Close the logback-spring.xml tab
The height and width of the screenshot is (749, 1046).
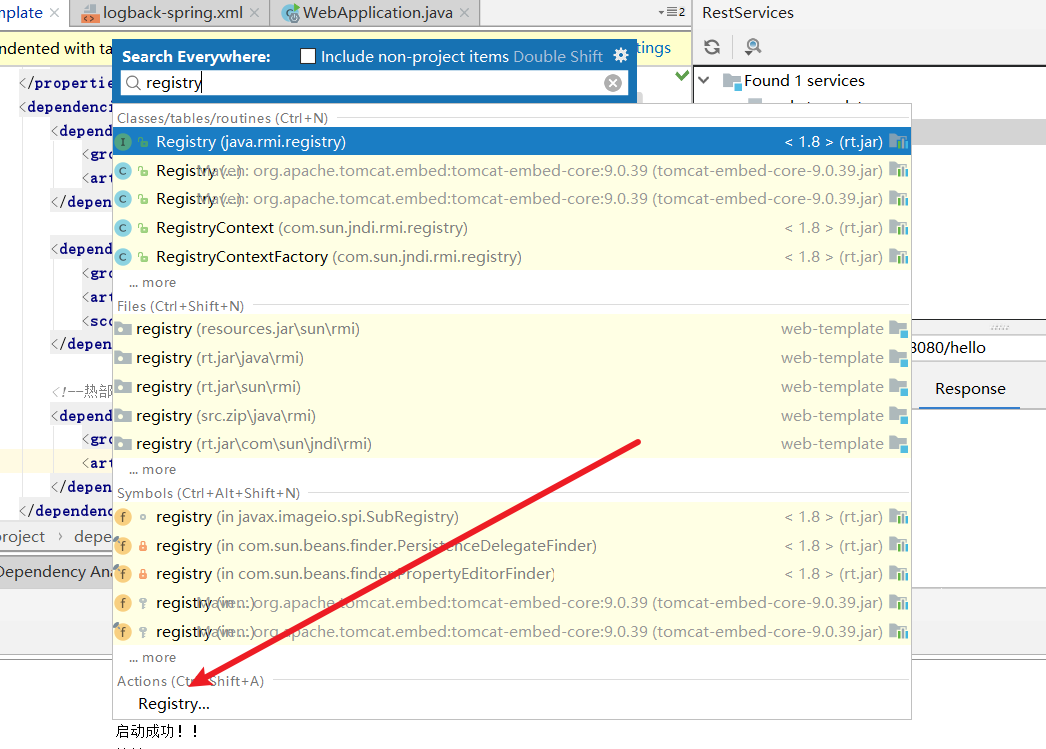(x=254, y=13)
